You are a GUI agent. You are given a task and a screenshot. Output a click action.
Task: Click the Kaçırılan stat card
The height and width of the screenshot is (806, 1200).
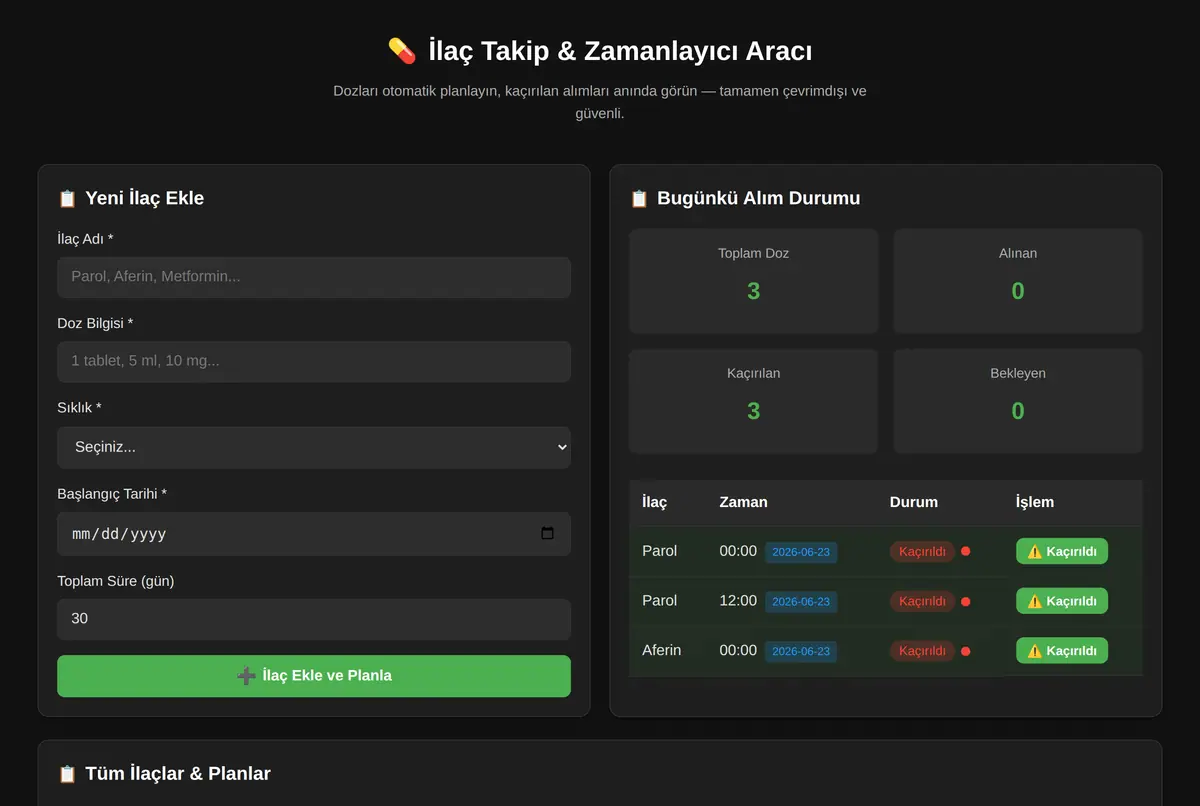point(754,401)
